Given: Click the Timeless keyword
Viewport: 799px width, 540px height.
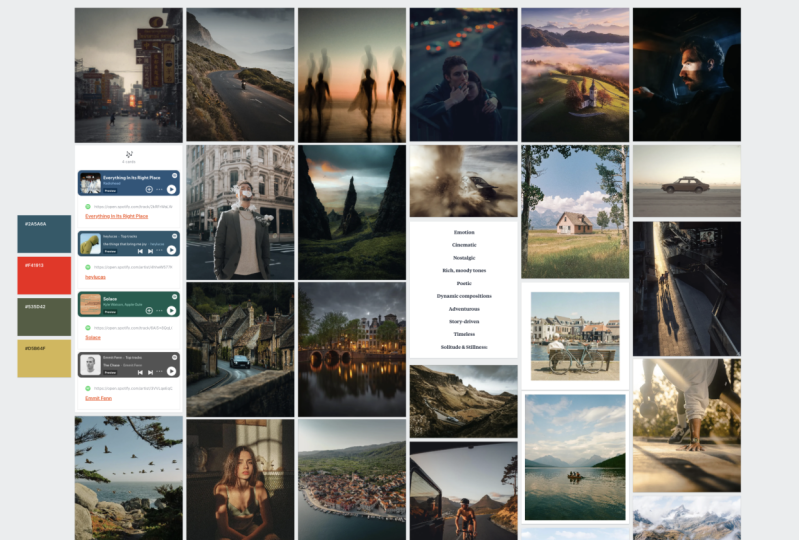Looking at the screenshot, I should (x=464, y=334).
